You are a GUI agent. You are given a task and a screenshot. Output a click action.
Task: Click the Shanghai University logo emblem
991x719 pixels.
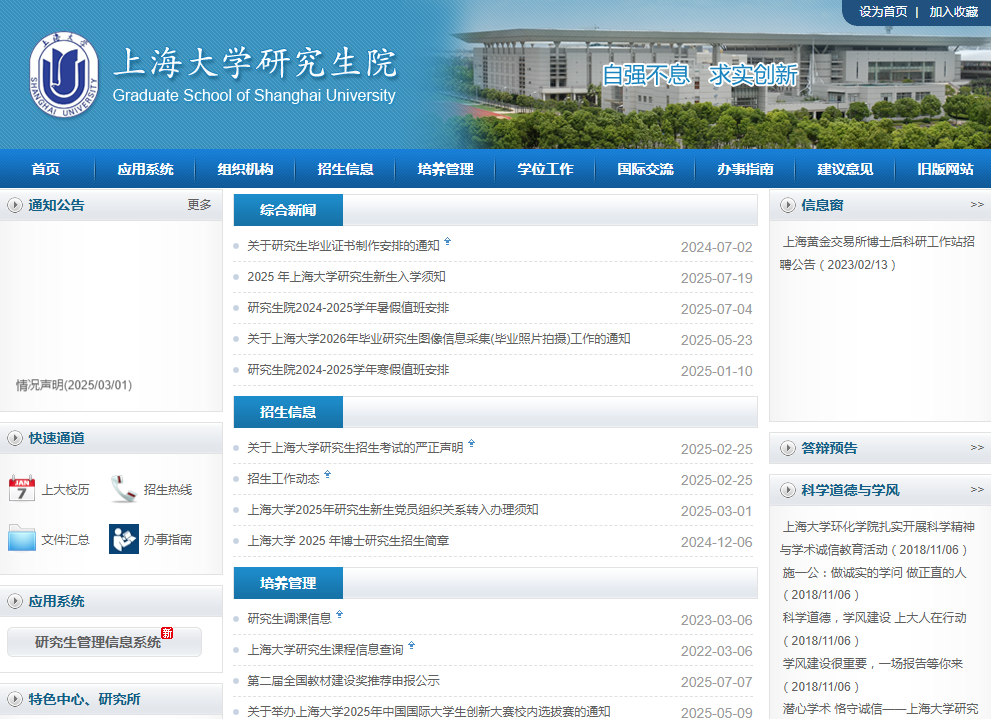pyautogui.click(x=64, y=75)
